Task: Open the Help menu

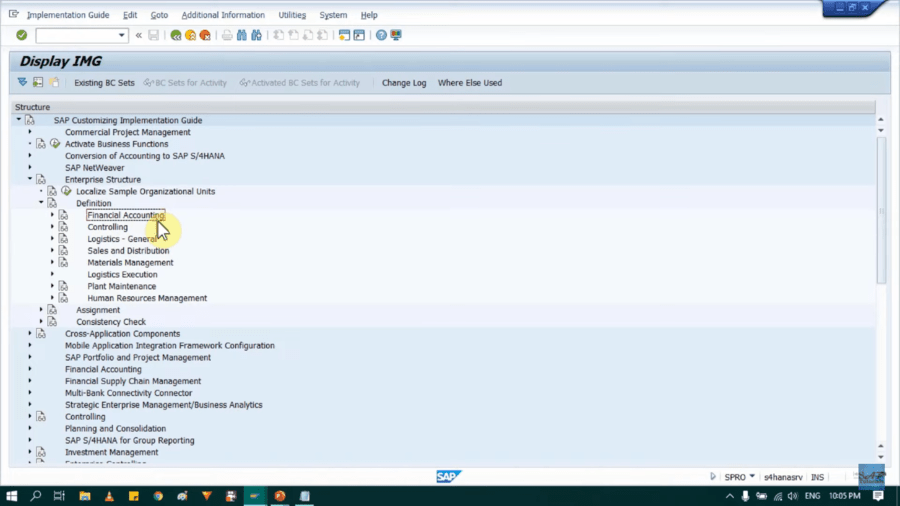Action: click(x=369, y=15)
